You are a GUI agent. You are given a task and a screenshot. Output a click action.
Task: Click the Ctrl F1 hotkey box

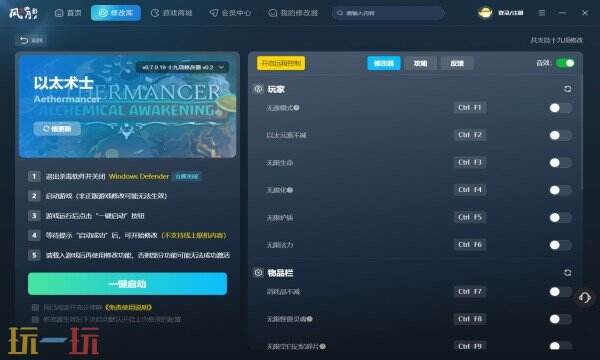470,108
